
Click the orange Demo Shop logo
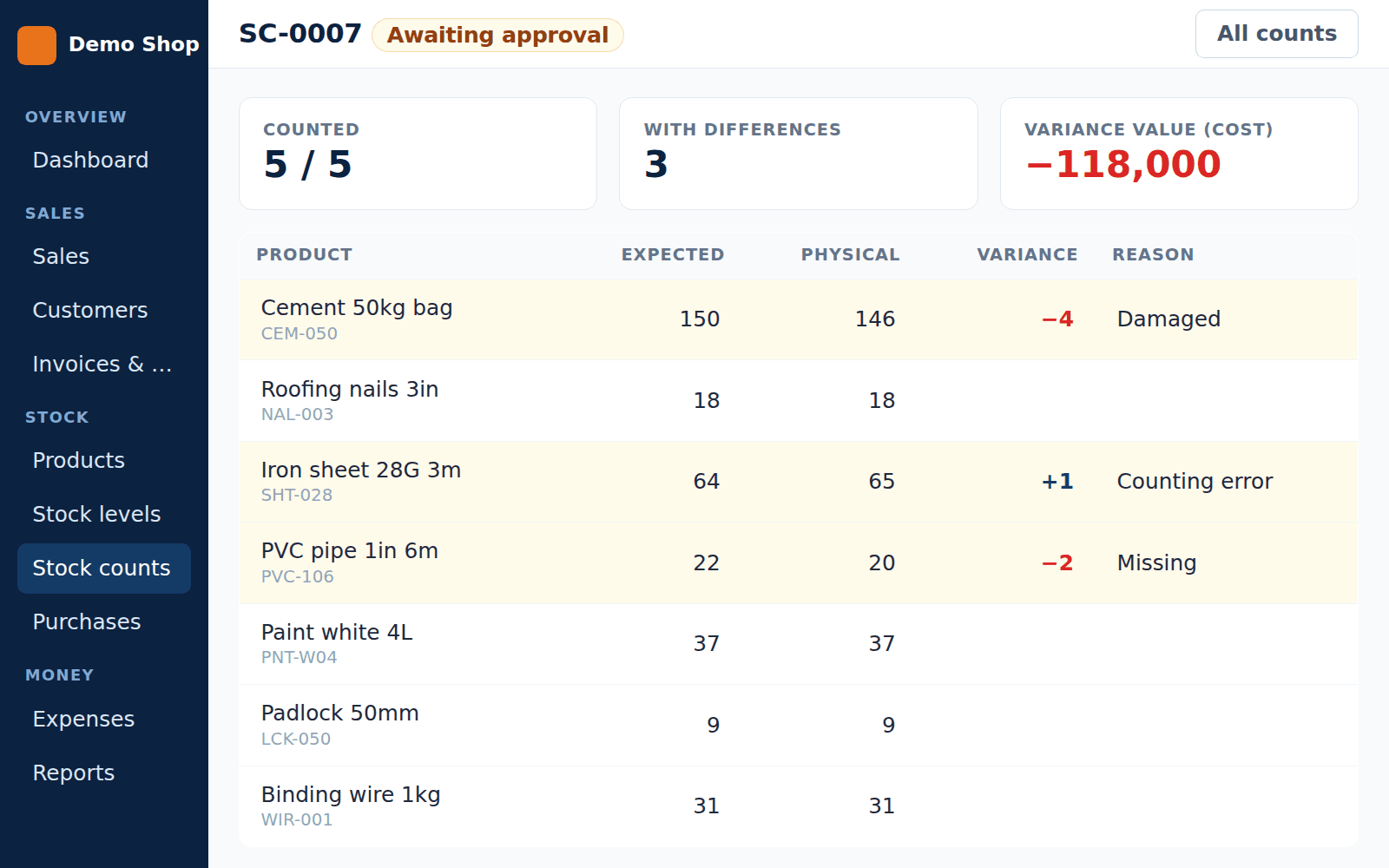tap(36, 45)
